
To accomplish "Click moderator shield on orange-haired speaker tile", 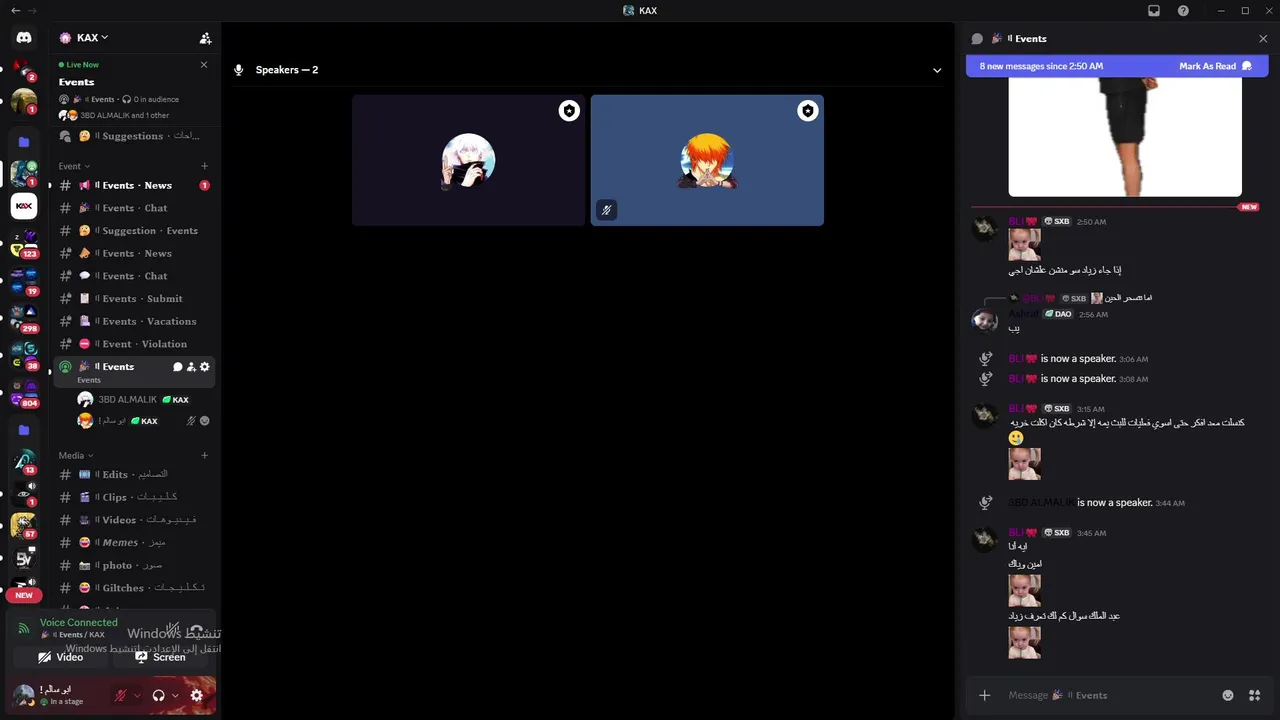I will (807, 111).
